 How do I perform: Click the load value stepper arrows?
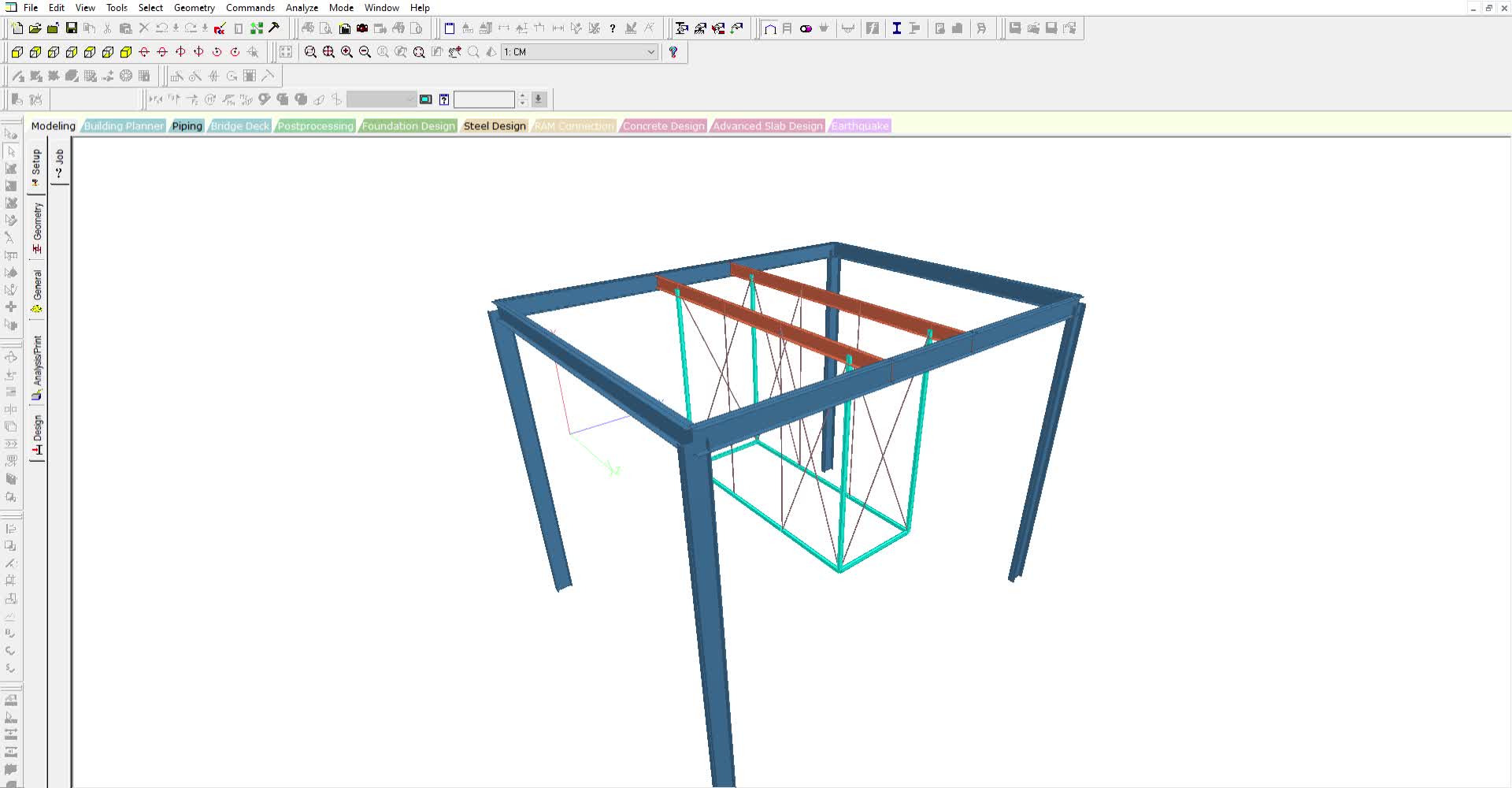pyautogui.click(x=521, y=99)
